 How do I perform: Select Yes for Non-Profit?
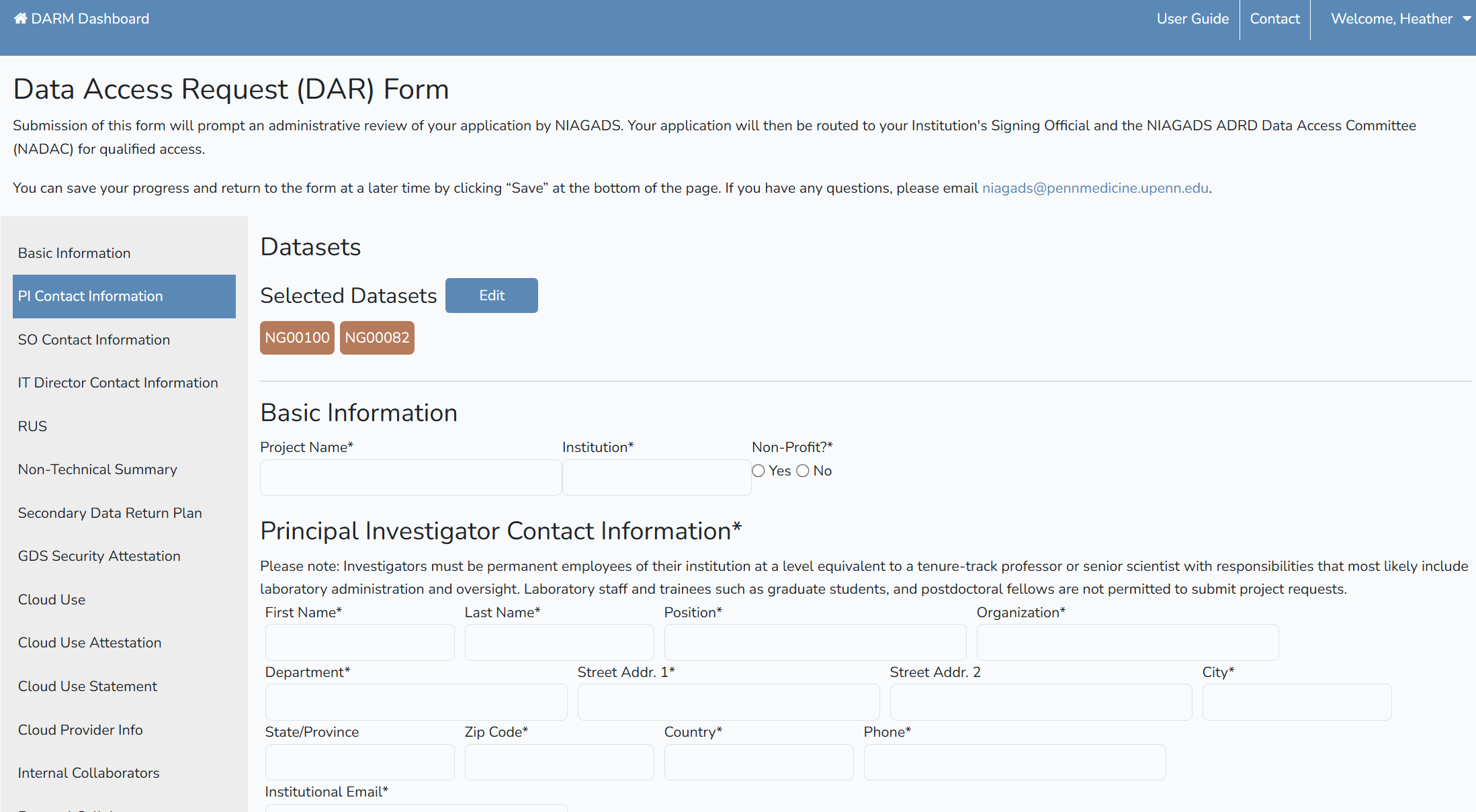coord(758,471)
